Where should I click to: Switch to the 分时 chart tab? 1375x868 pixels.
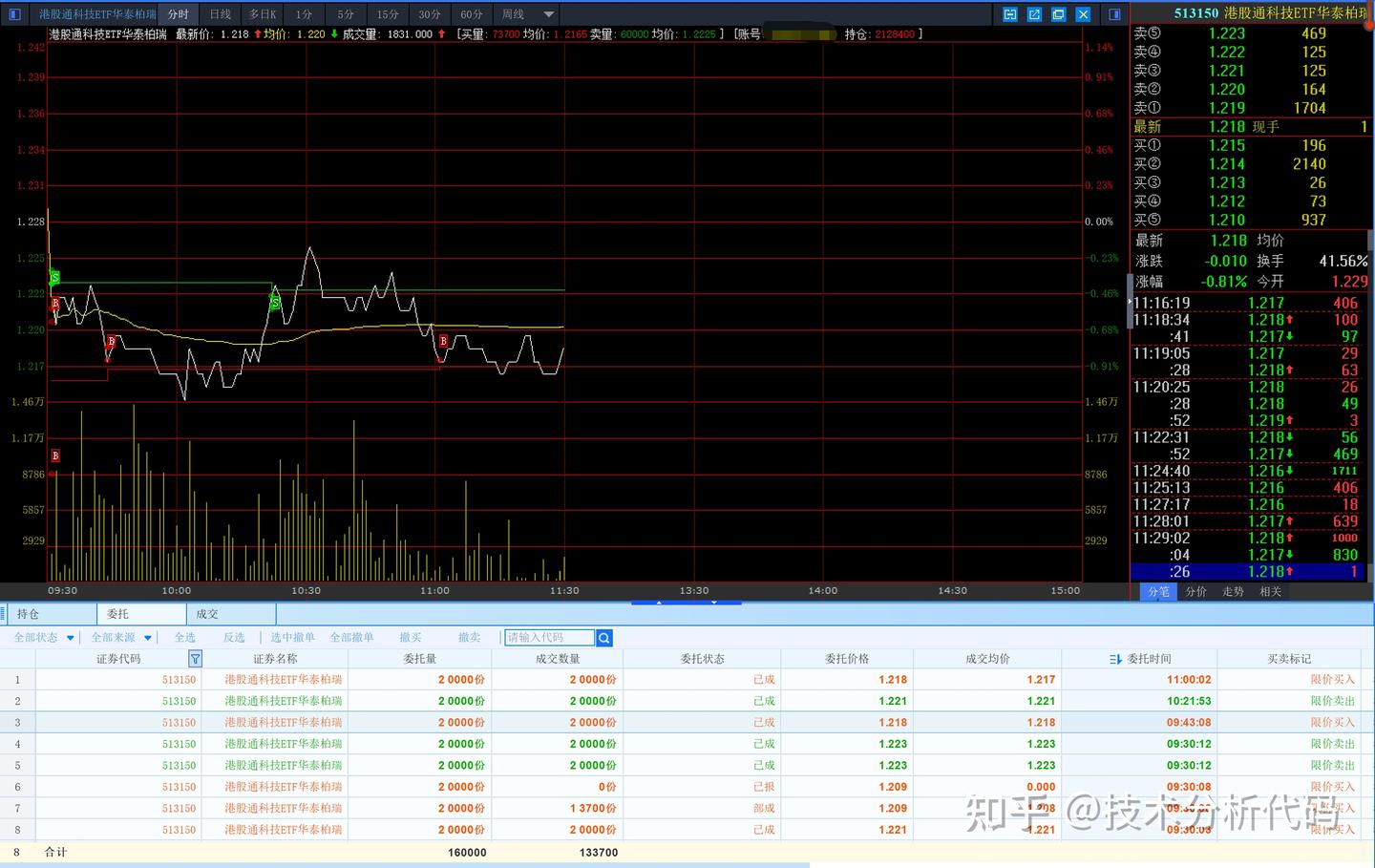click(179, 14)
